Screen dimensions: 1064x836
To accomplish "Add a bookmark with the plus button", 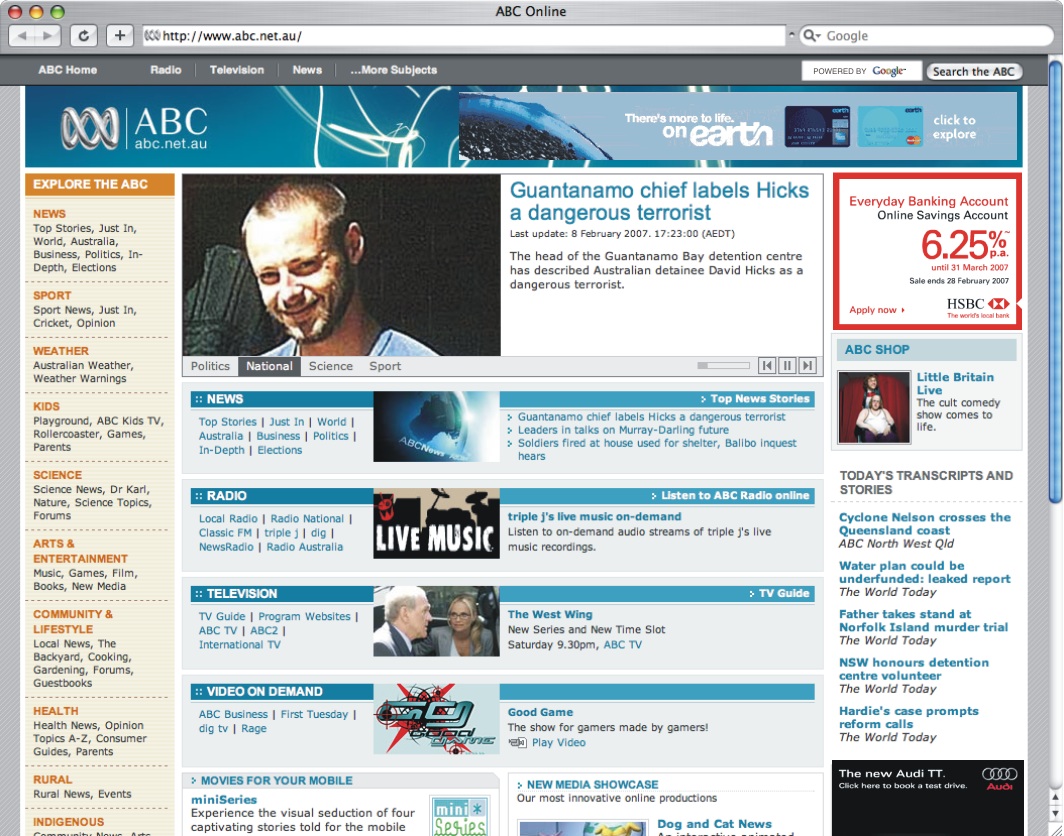I will click(119, 35).
